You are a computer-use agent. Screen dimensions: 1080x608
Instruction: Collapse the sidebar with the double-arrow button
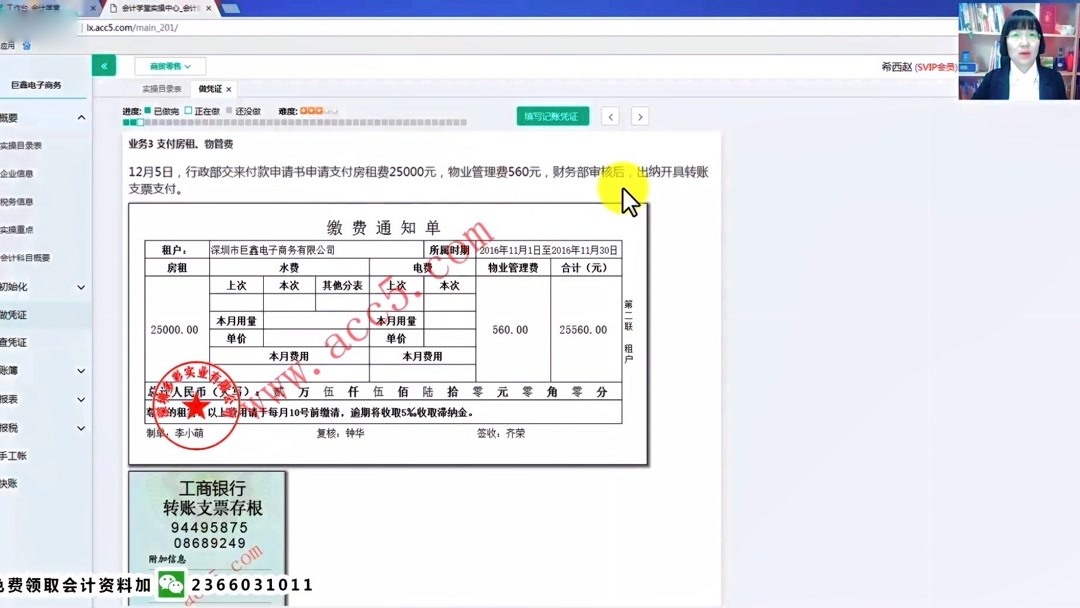point(104,65)
